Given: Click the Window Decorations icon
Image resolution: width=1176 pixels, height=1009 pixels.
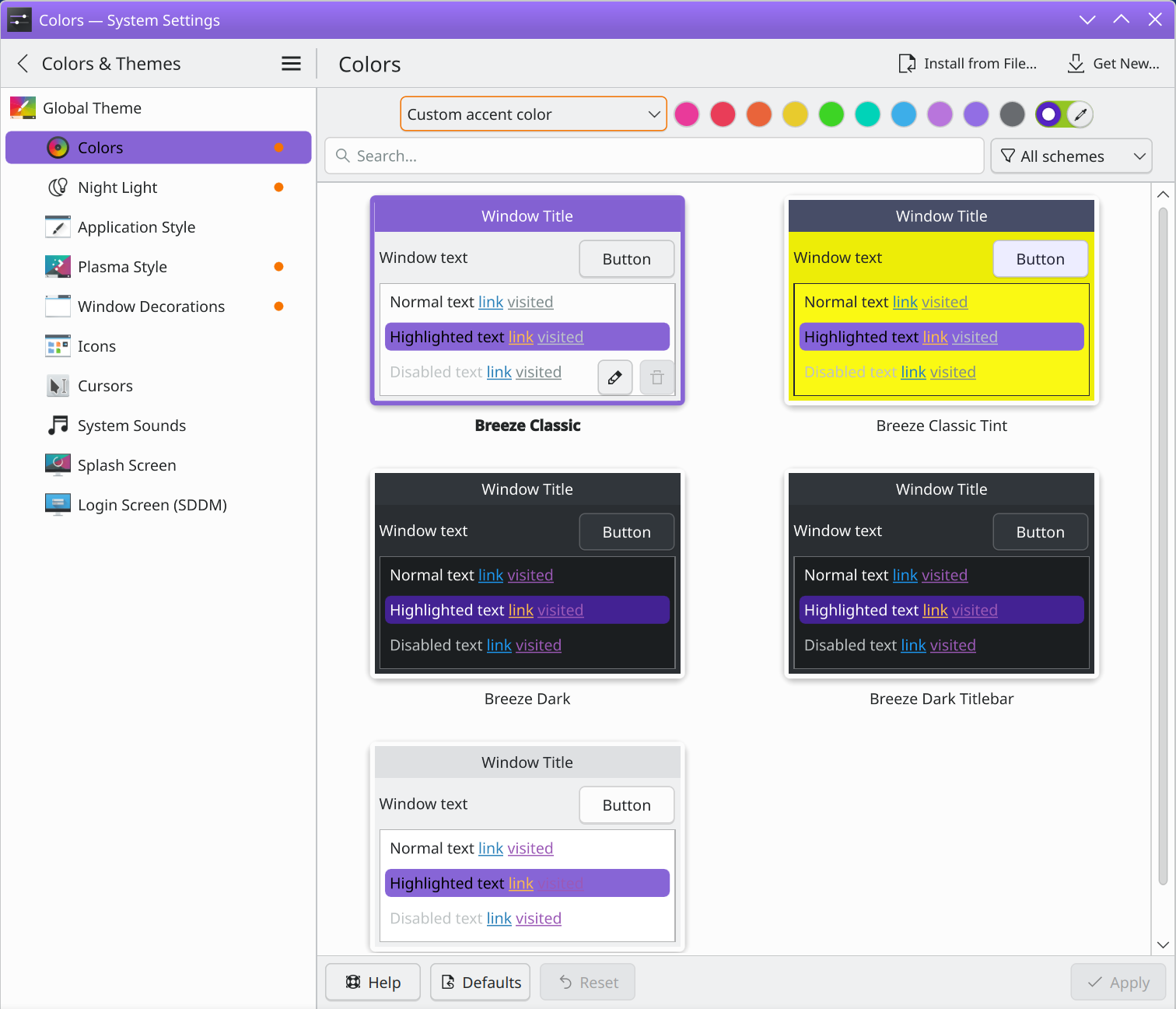Looking at the screenshot, I should tap(58, 307).
